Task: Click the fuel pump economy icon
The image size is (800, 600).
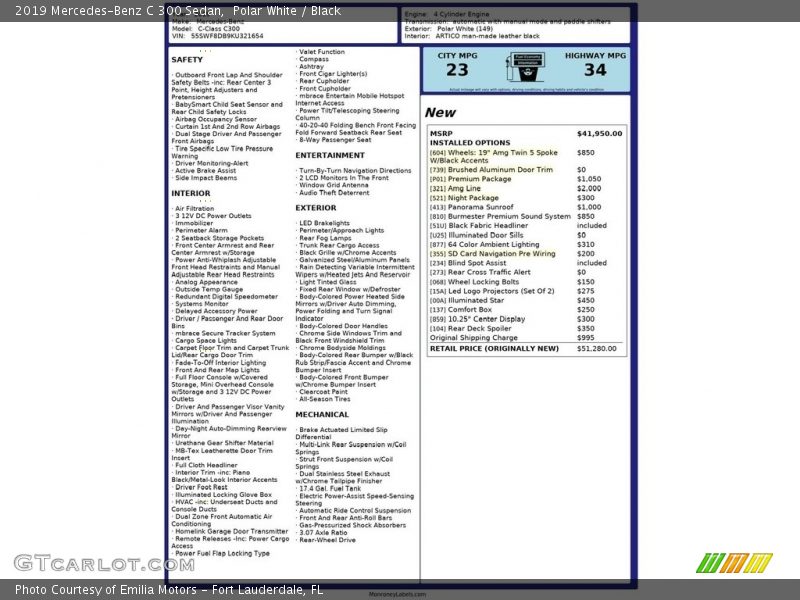Action: [x=526, y=67]
